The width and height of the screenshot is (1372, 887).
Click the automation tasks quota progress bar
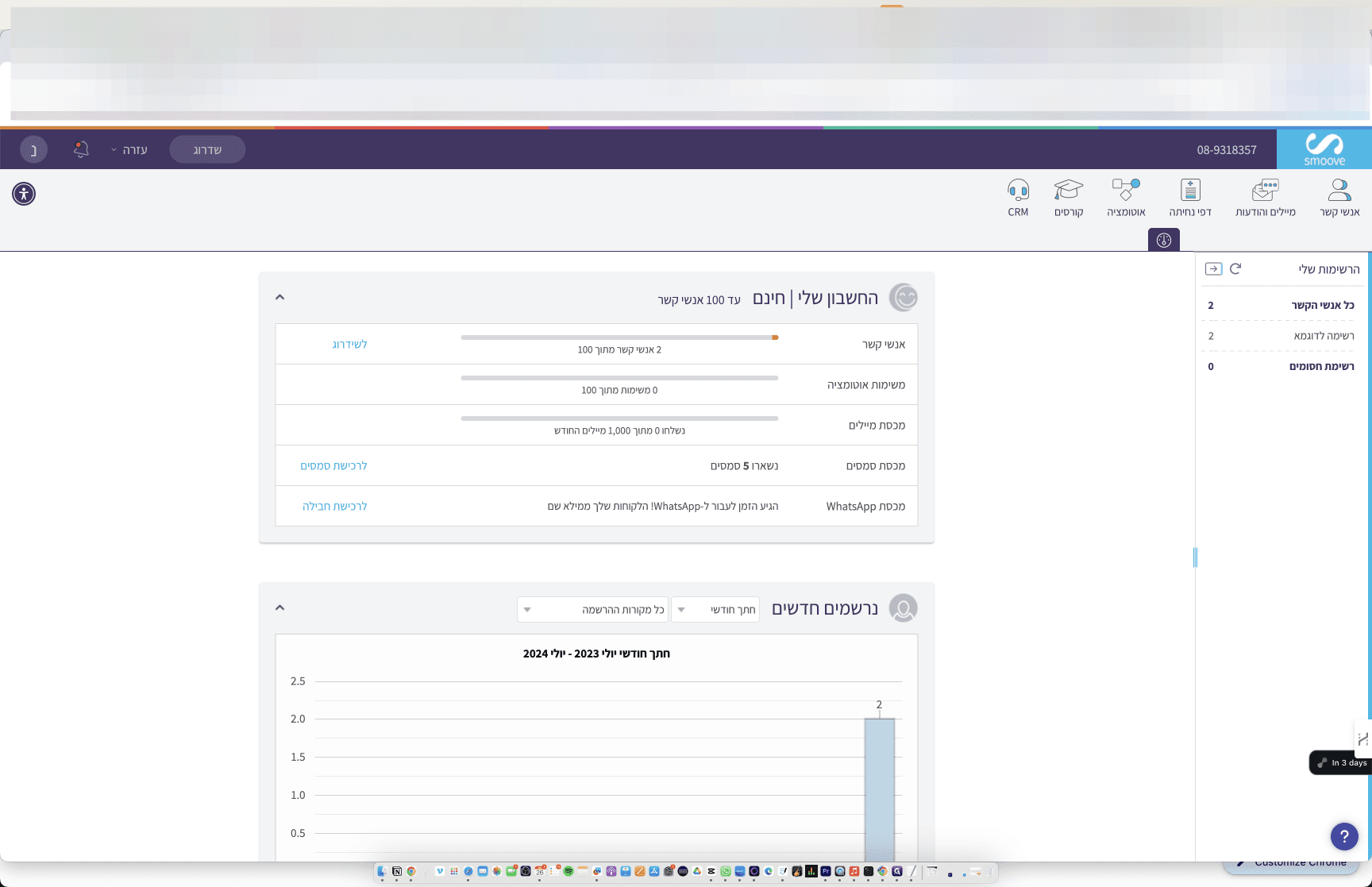click(x=619, y=378)
